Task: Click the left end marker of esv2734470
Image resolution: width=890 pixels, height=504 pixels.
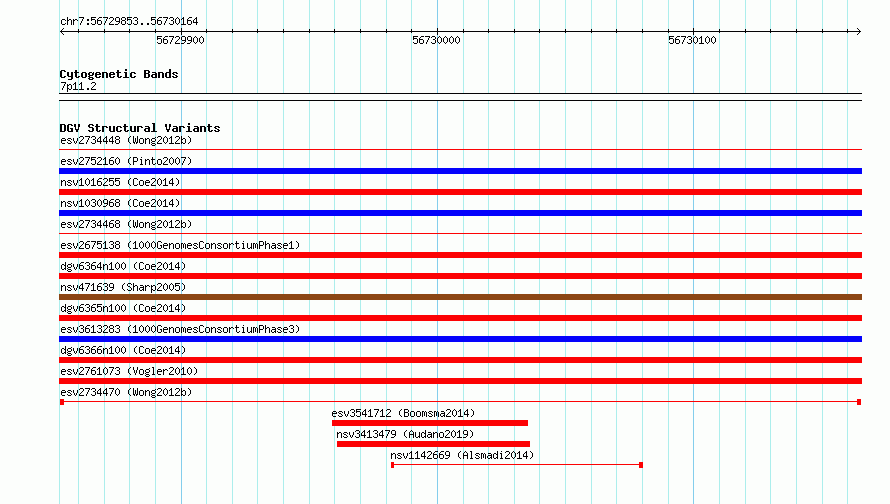Action: pyautogui.click(x=62, y=402)
